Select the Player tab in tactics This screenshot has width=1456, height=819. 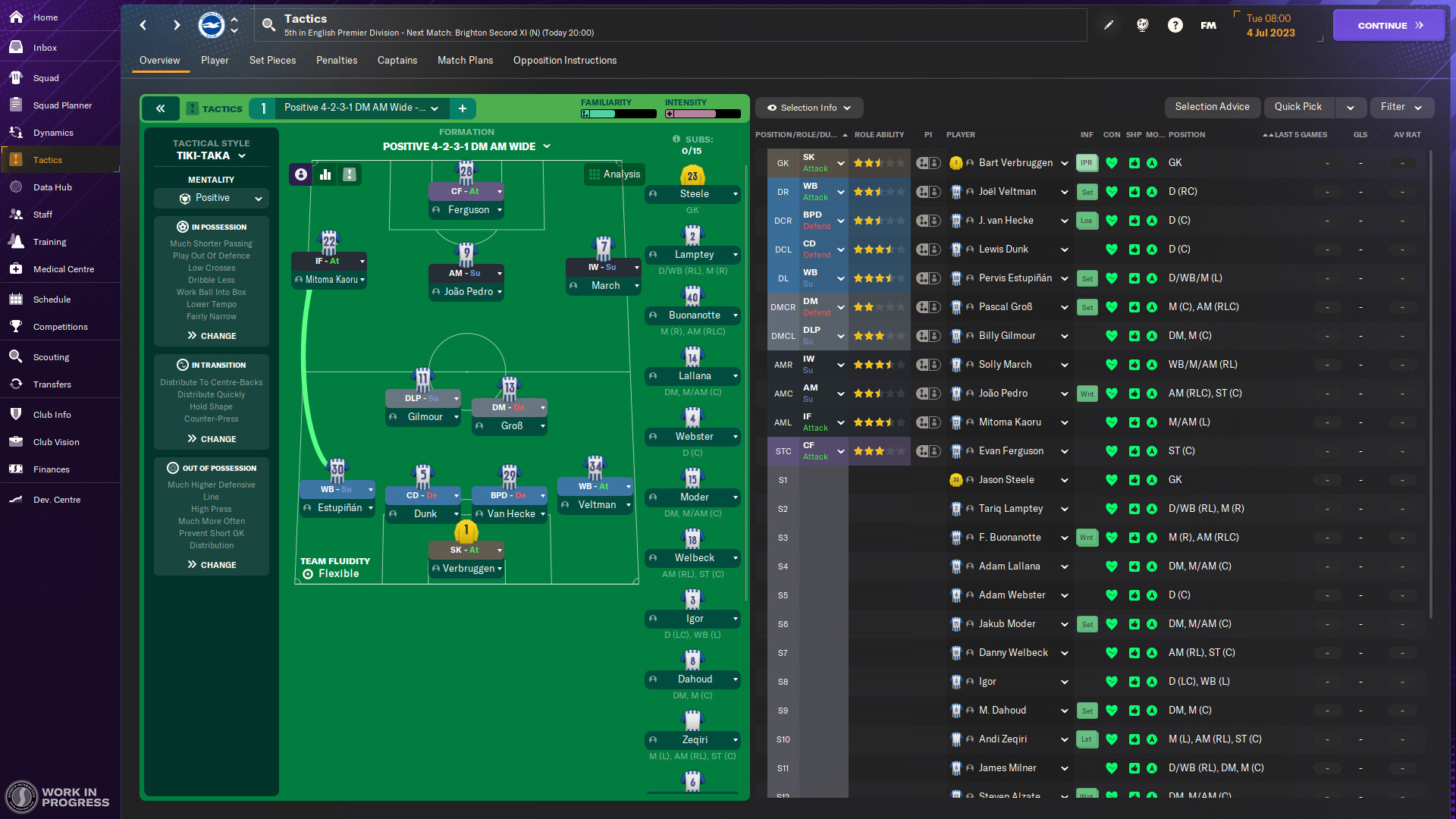(214, 60)
